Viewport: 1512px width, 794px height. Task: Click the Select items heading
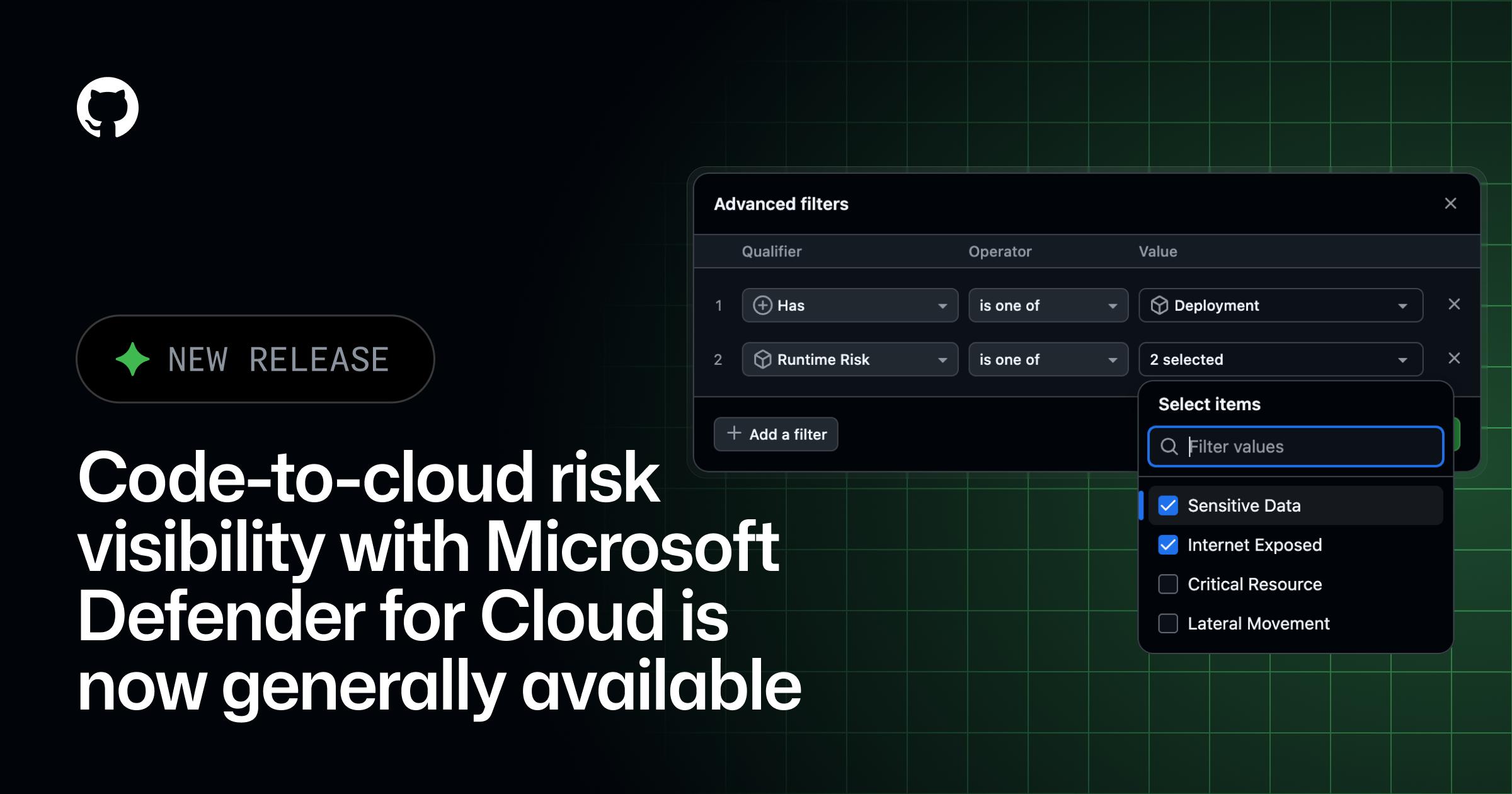(1210, 404)
